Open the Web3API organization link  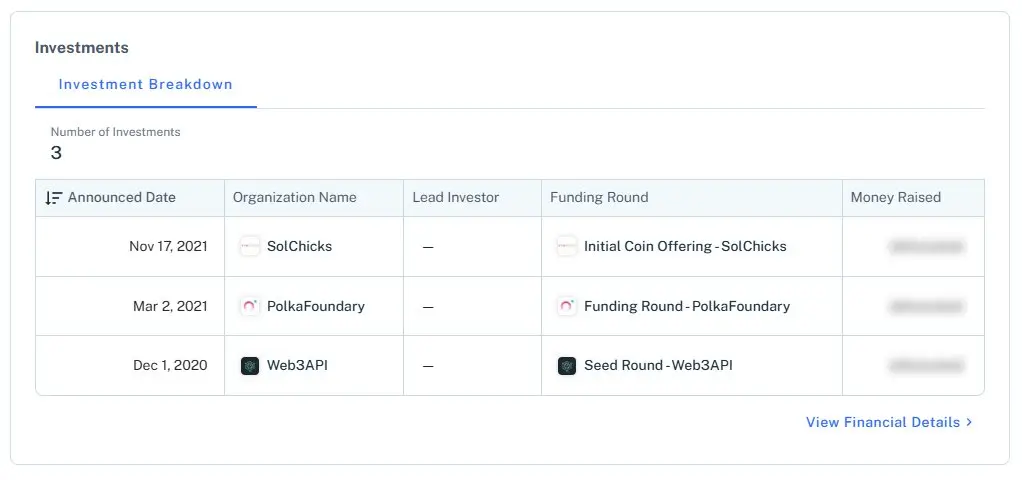pyautogui.click(x=297, y=366)
